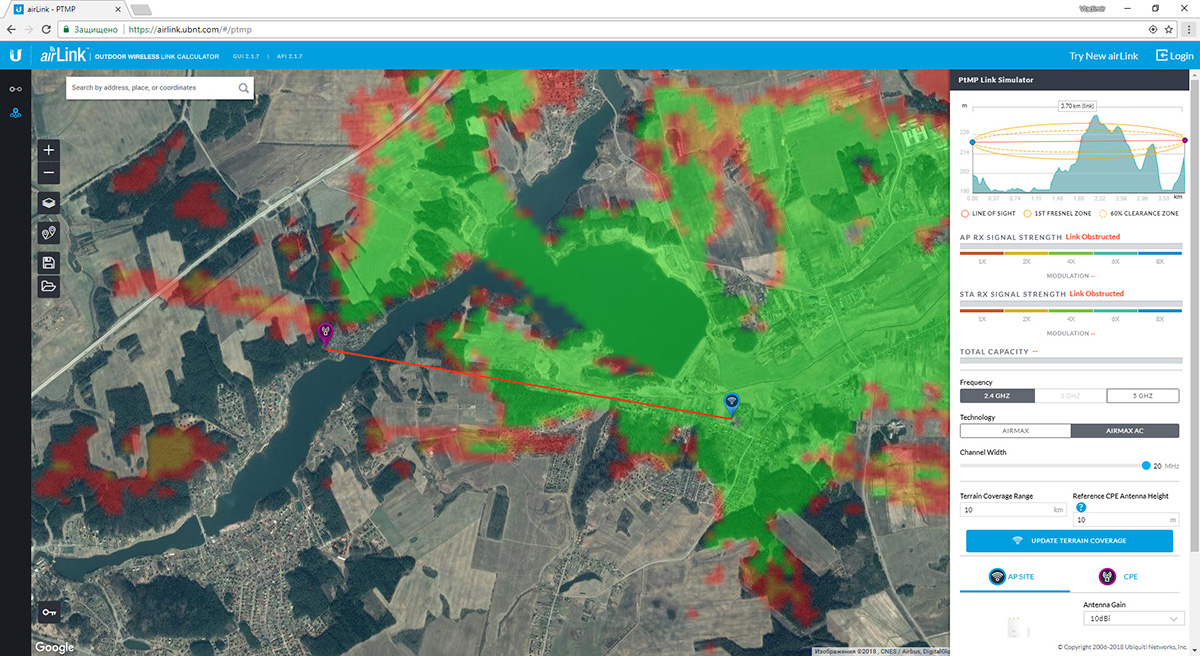Click the blue AP marker on map
Image resolution: width=1200 pixels, height=656 pixels.
coord(732,404)
